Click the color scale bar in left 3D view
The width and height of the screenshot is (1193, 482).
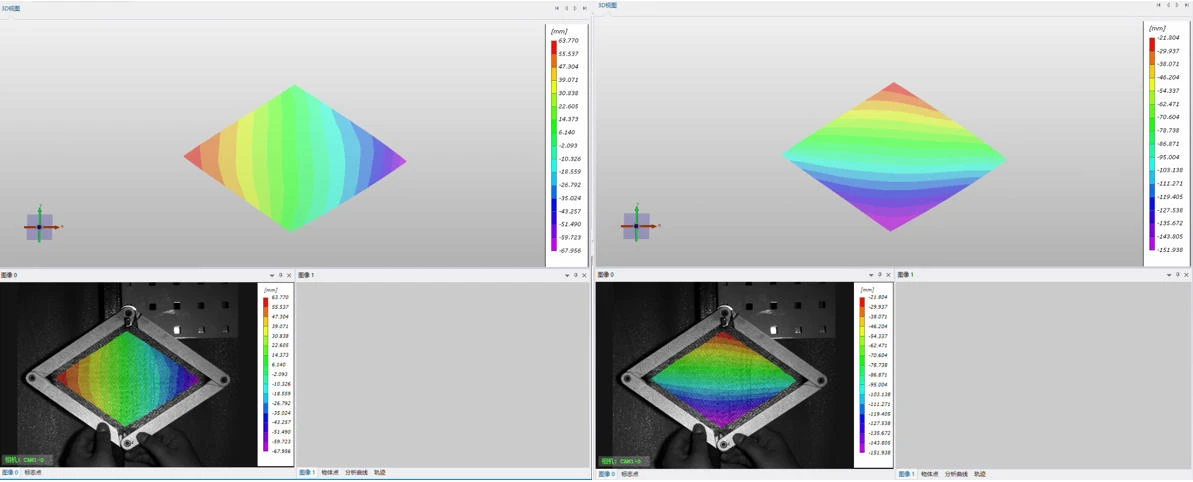pos(554,146)
